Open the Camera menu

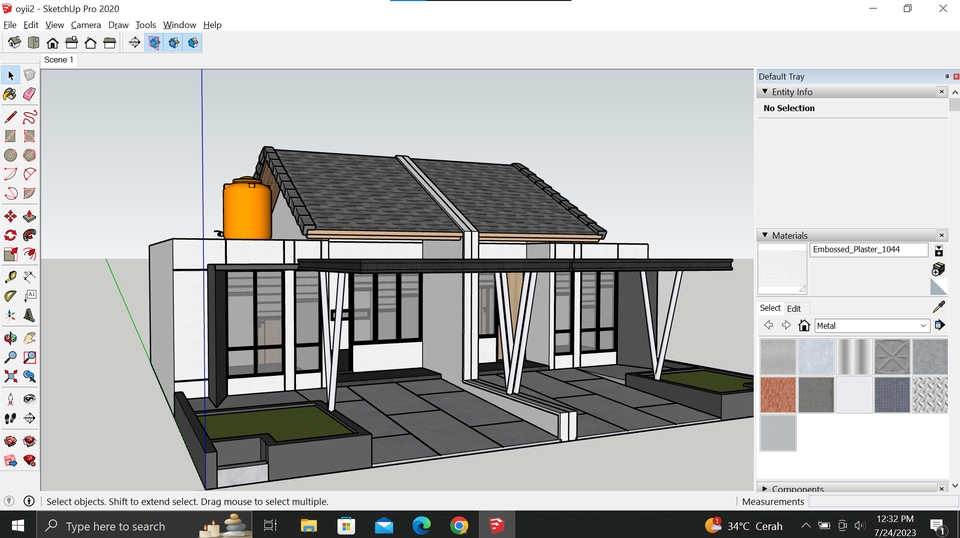pos(86,25)
